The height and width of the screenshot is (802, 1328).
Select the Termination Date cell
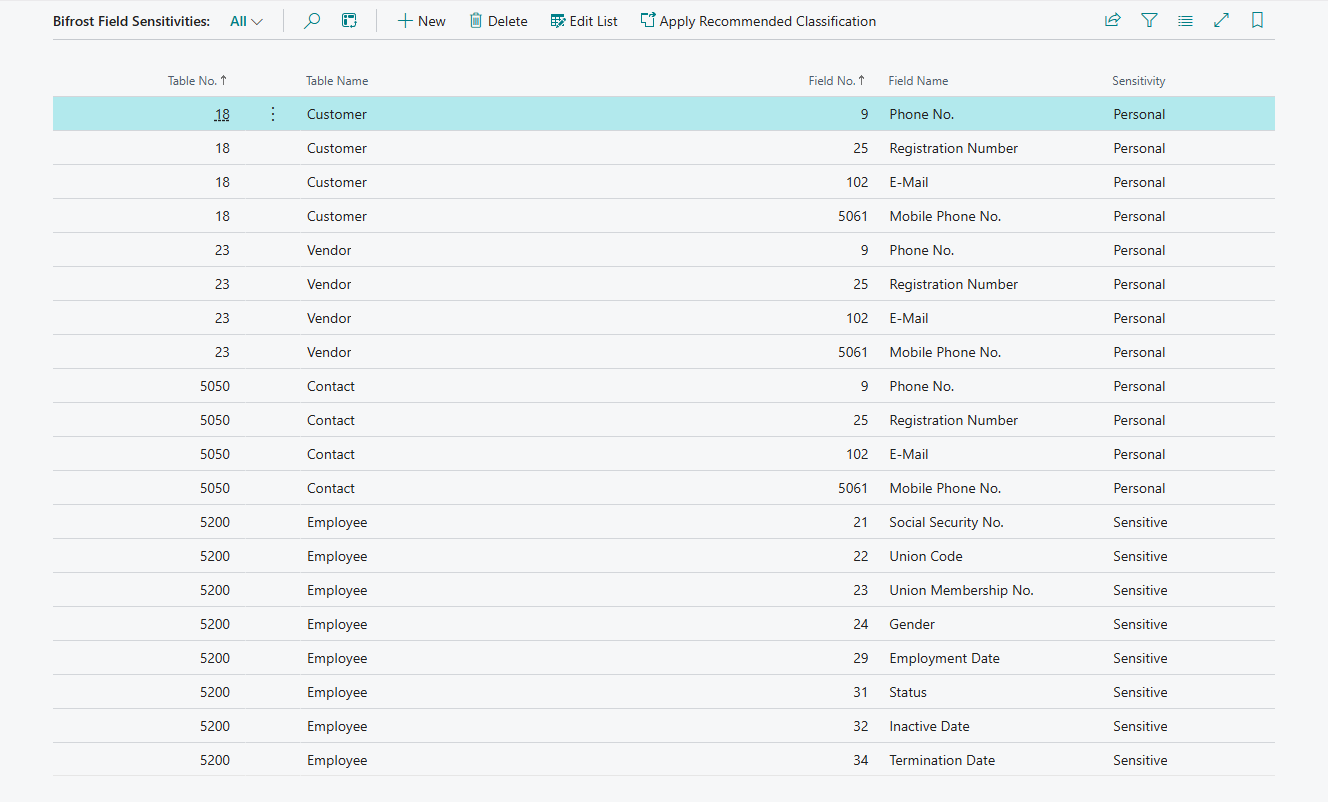click(x=942, y=760)
